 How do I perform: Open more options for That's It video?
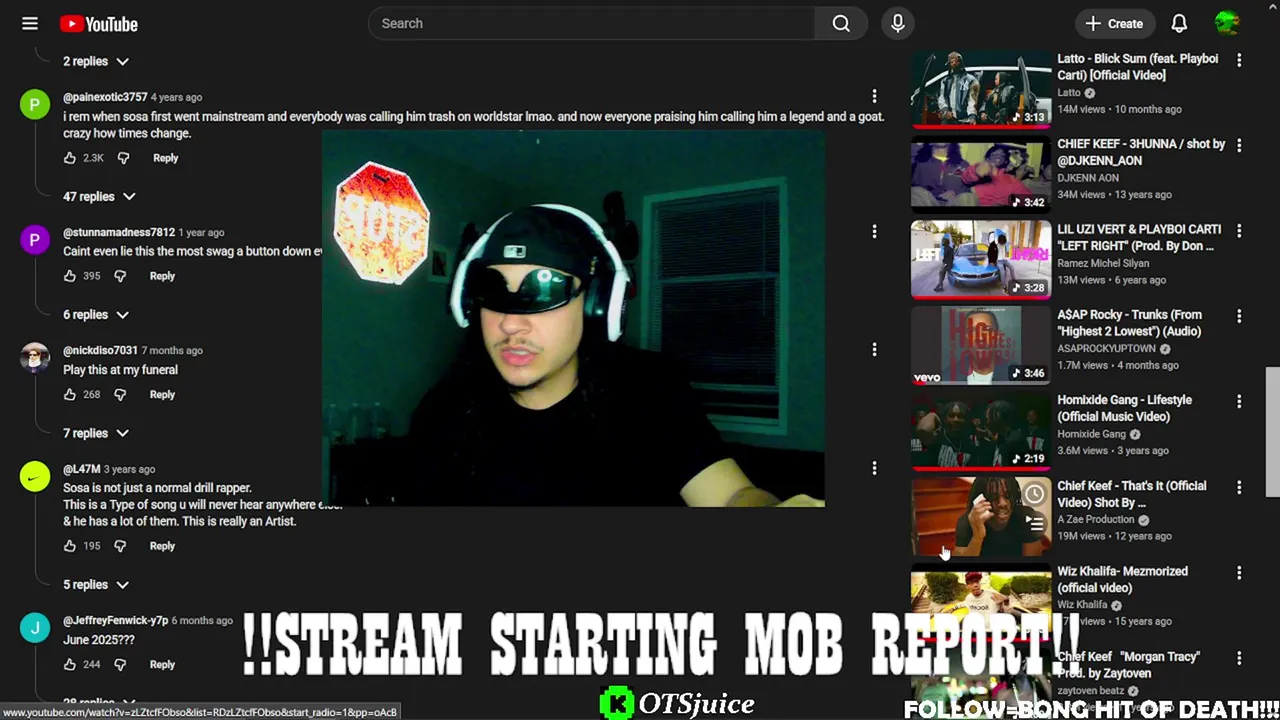click(x=1239, y=487)
